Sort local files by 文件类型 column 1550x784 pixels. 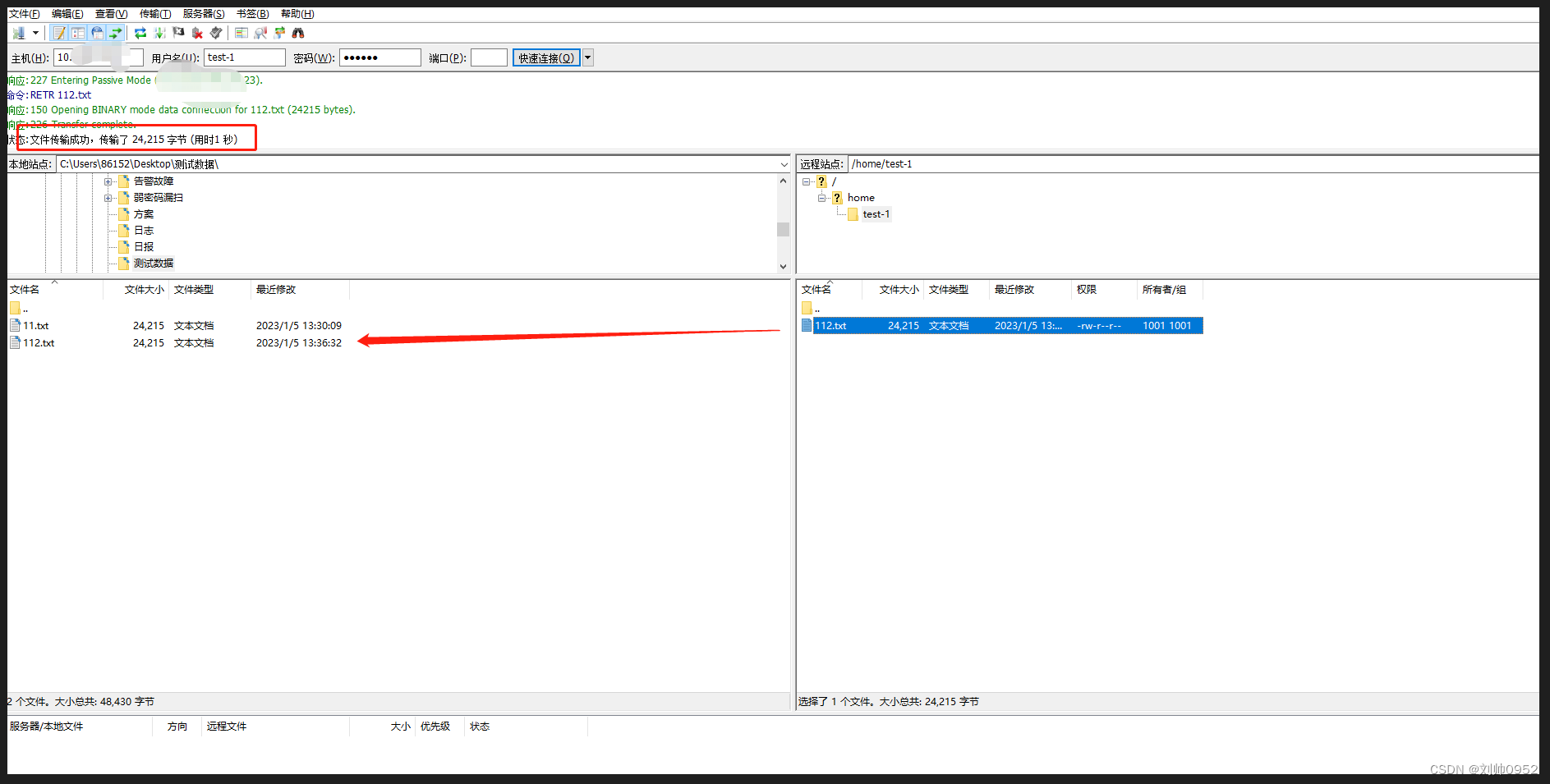(209, 289)
